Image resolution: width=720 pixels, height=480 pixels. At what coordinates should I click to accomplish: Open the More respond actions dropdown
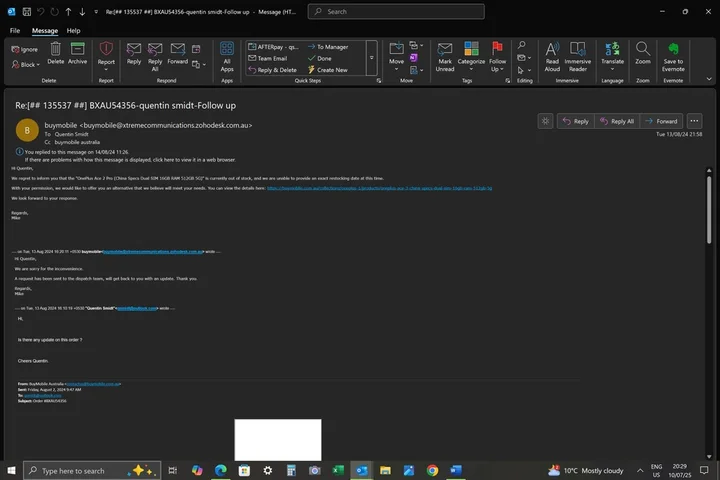(199, 64)
